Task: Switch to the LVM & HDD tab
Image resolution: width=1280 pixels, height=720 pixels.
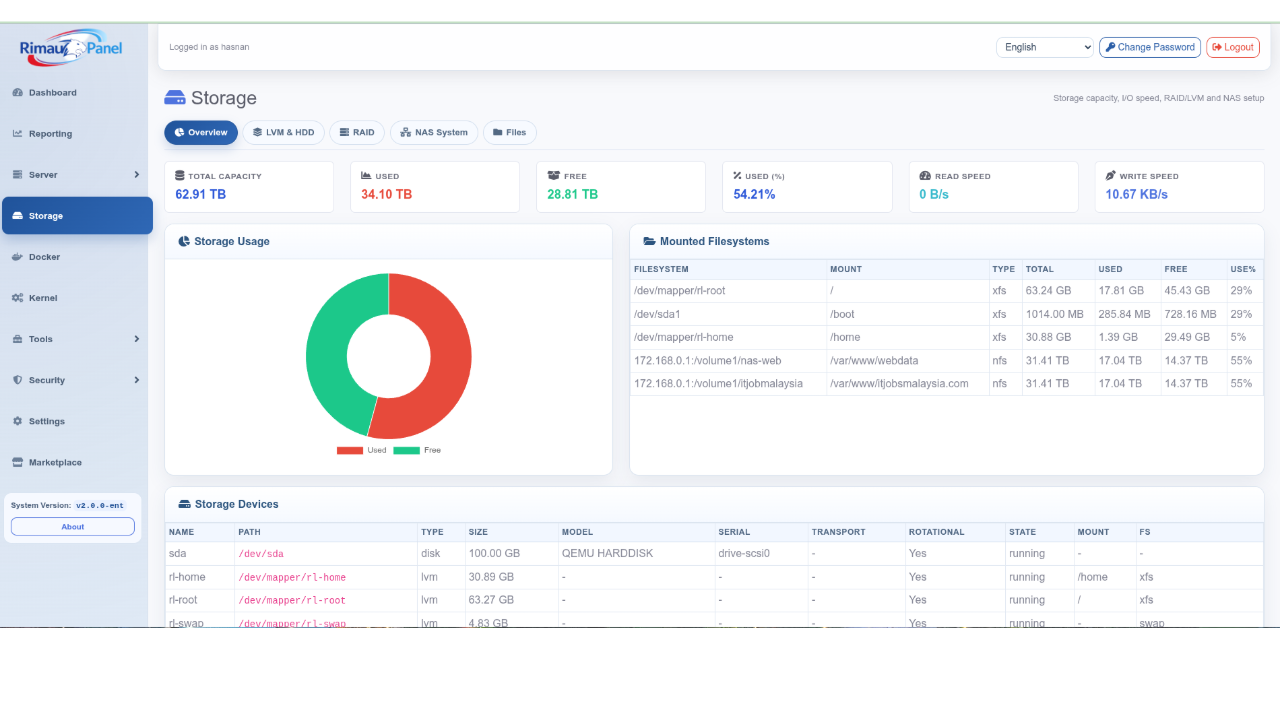Action: (x=283, y=132)
